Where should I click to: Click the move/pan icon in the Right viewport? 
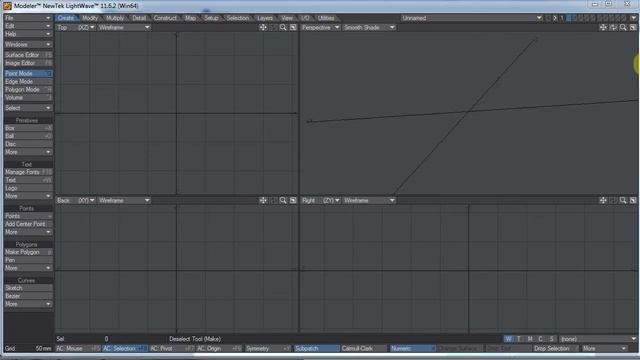(603, 200)
